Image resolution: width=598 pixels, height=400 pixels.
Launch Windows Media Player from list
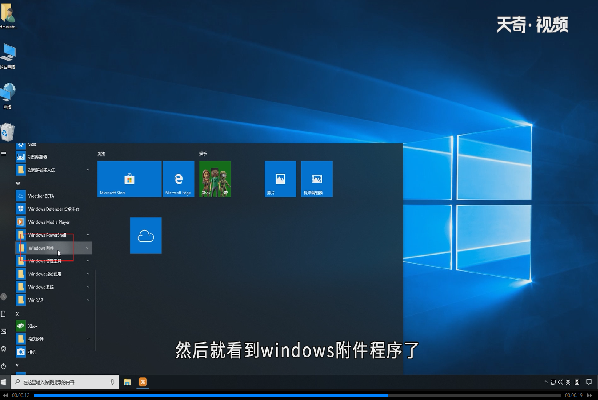pos(53,222)
